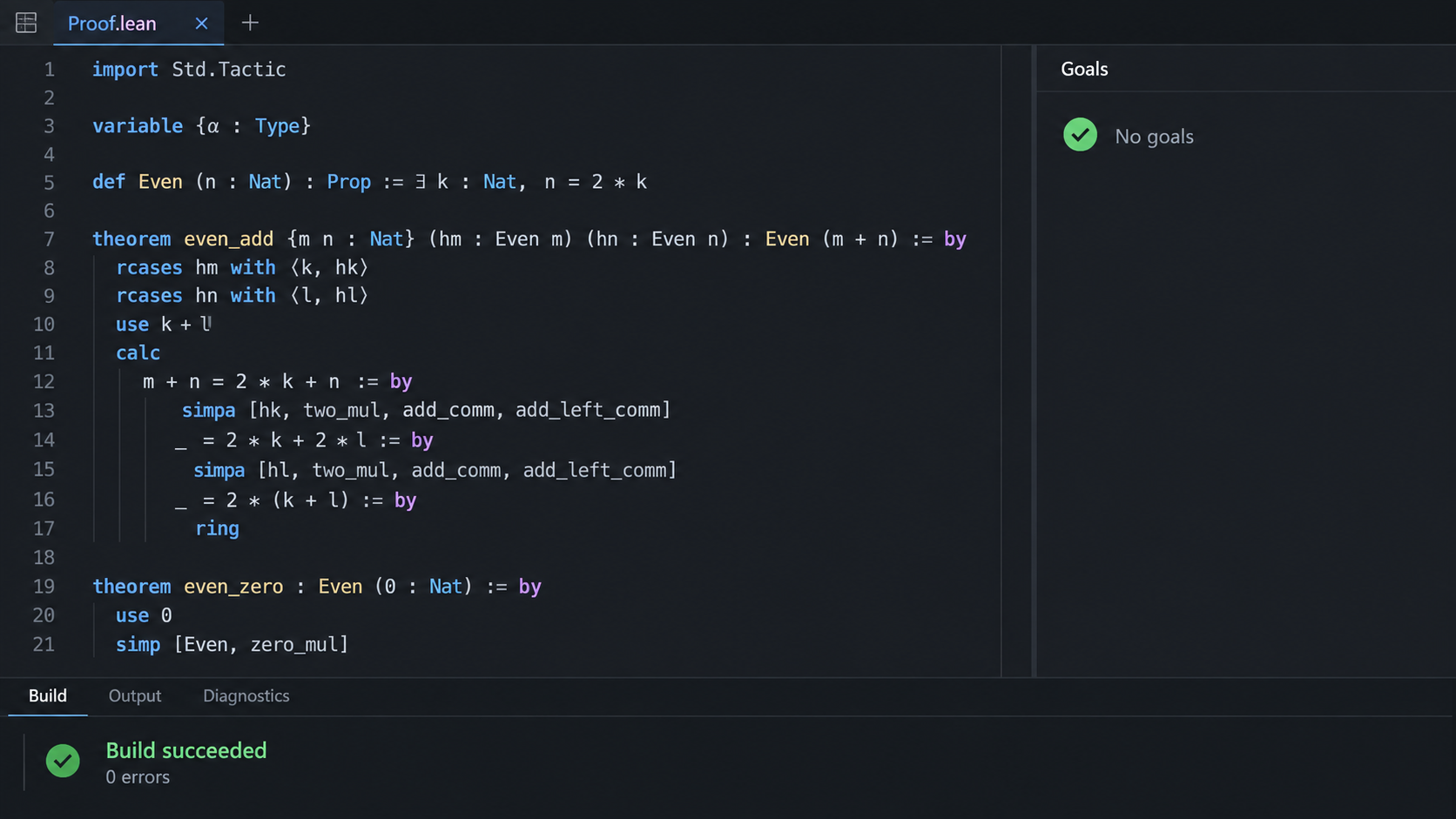Click 'rcases hn with ⟨l, hl⟩' line

(x=242, y=296)
